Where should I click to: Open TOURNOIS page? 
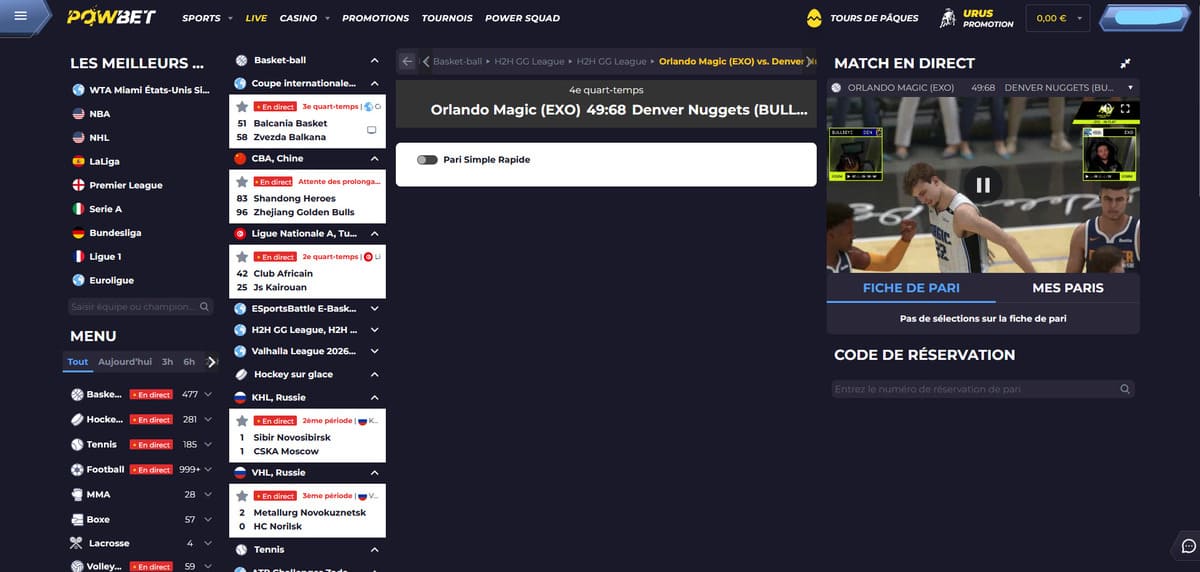tap(447, 18)
